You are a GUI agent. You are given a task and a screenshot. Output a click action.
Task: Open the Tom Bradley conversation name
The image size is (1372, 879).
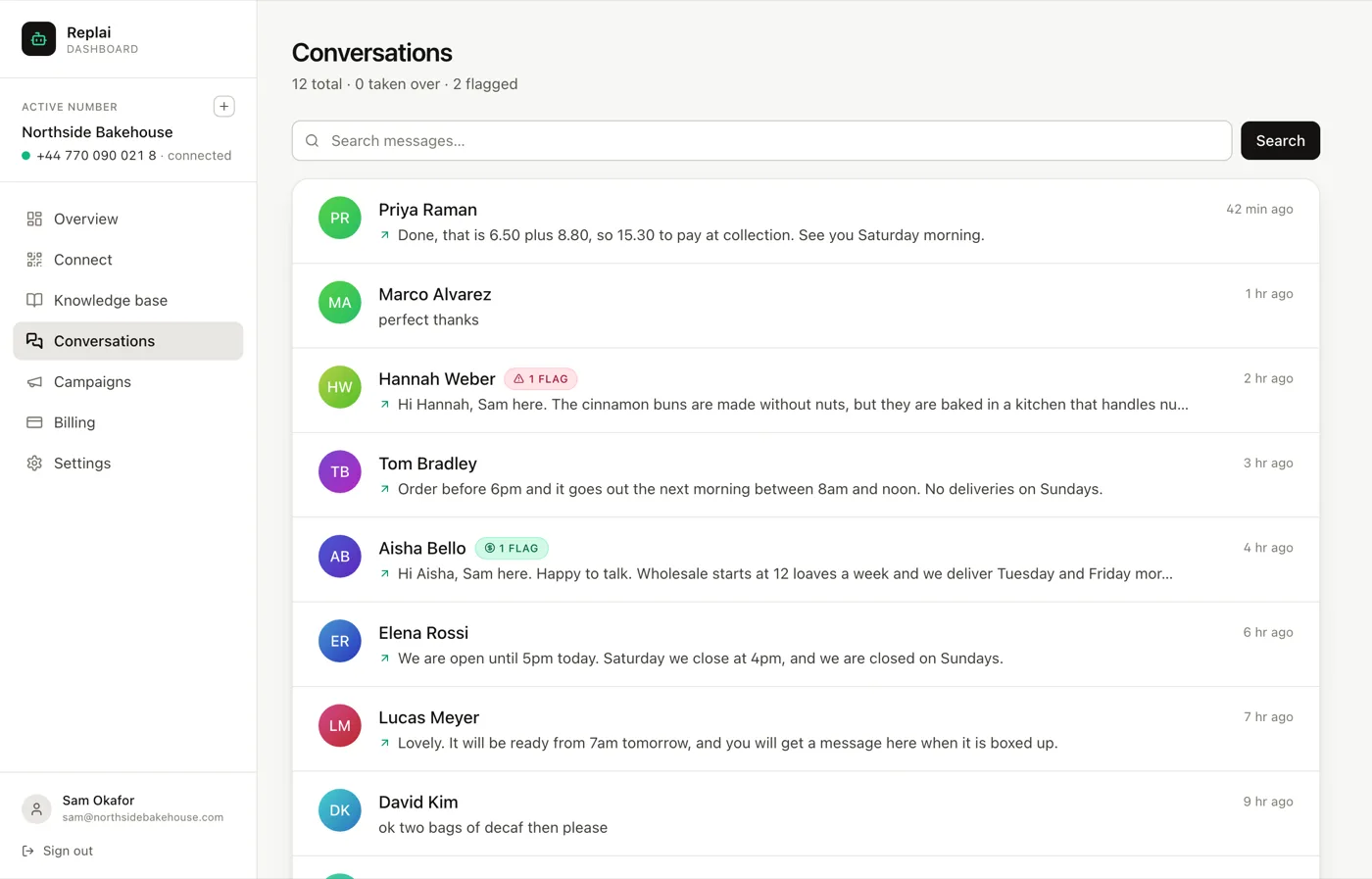[x=428, y=464]
